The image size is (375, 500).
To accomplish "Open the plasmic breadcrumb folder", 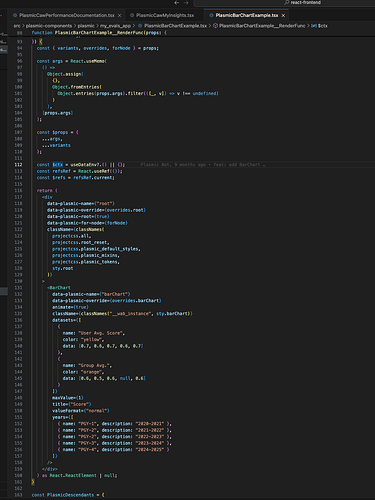I will (x=86, y=26).
